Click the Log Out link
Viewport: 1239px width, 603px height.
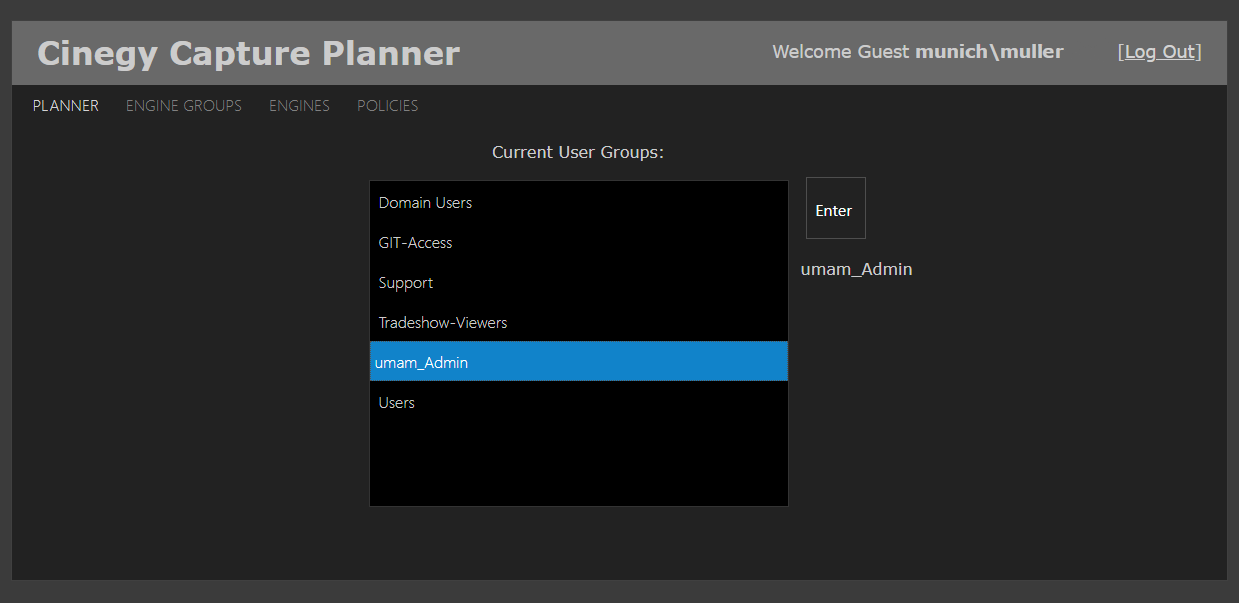point(1159,51)
